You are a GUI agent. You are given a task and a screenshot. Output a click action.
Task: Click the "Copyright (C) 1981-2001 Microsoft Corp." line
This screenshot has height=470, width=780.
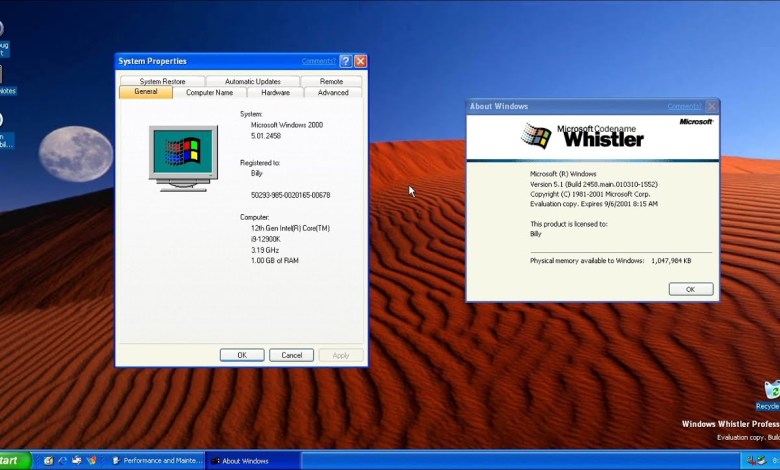tap(590, 194)
